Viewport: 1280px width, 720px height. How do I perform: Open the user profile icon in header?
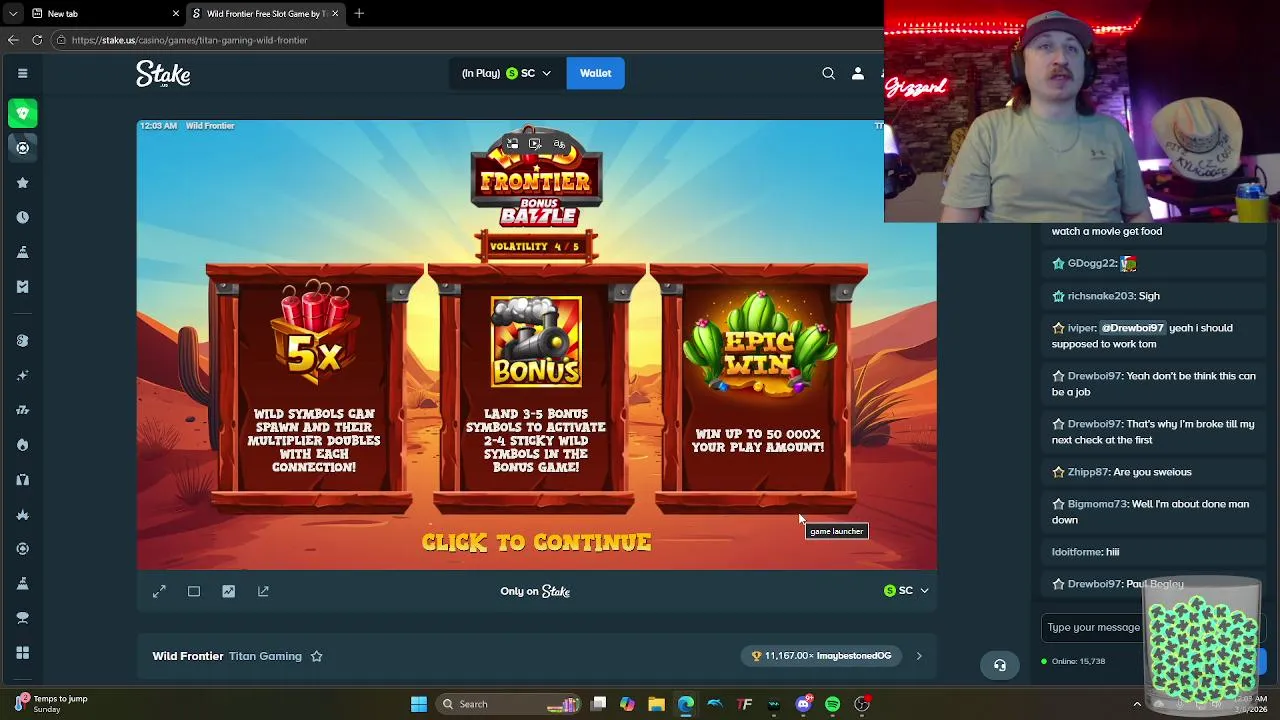click(857, 73)
